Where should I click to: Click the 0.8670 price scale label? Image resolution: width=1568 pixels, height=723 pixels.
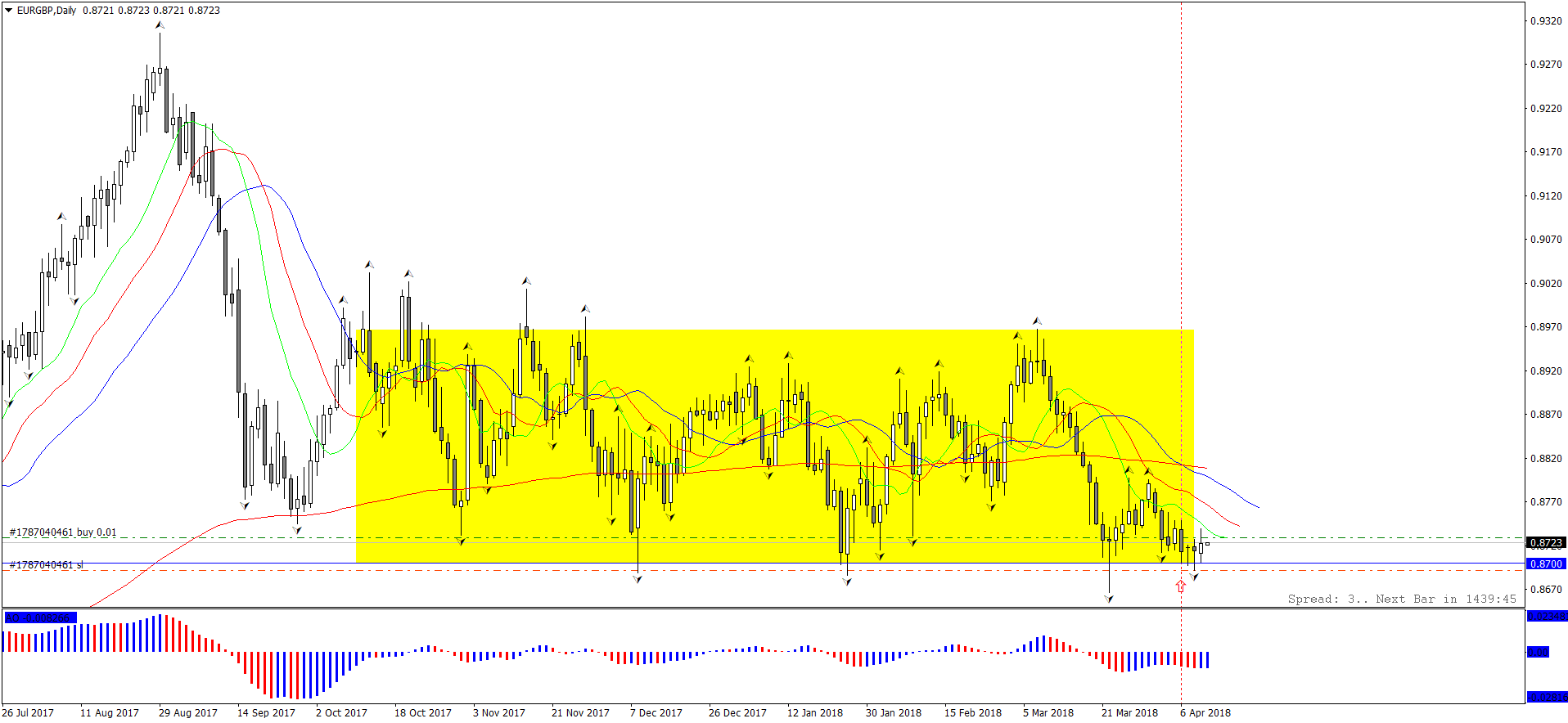tap(1546, 590)
